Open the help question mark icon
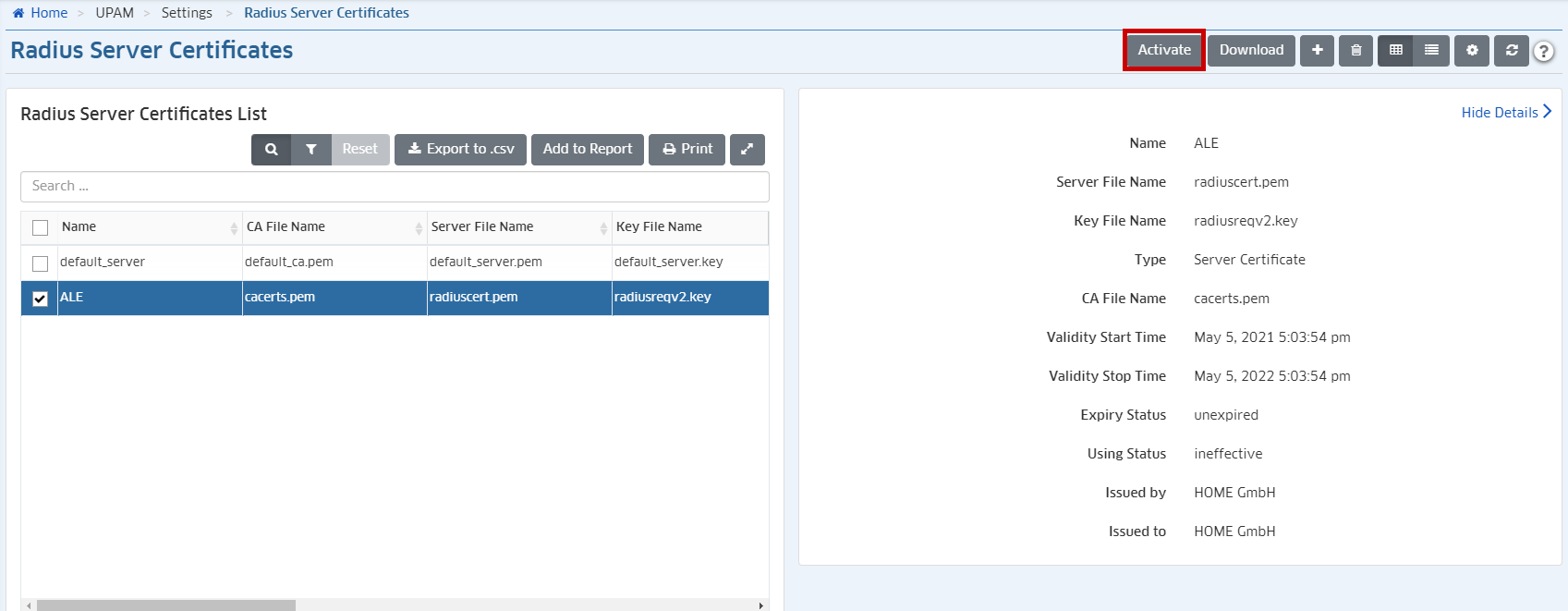Viewport: 1568px width, 611px height. [x=1543, y=51]
